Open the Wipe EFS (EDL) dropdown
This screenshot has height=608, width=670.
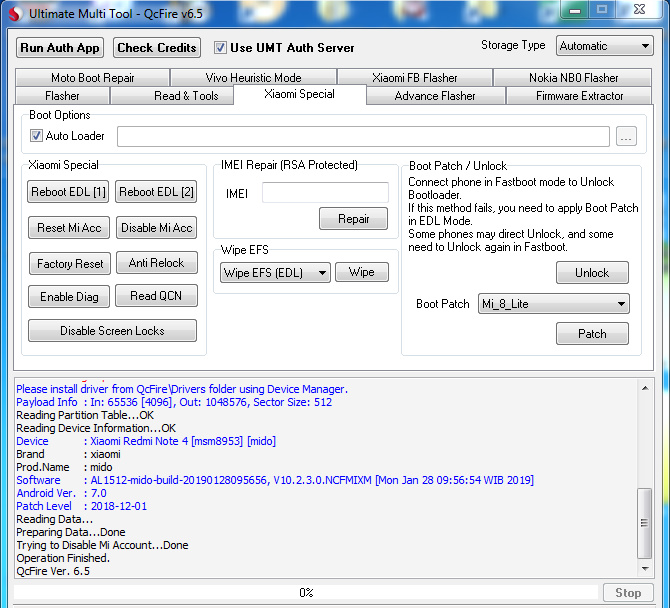275,273
